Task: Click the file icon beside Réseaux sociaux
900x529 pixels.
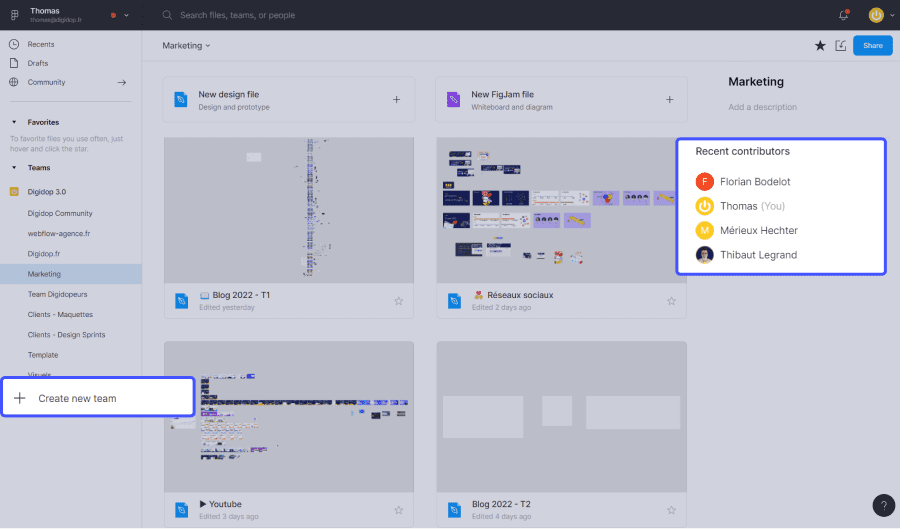Action: 454,301
